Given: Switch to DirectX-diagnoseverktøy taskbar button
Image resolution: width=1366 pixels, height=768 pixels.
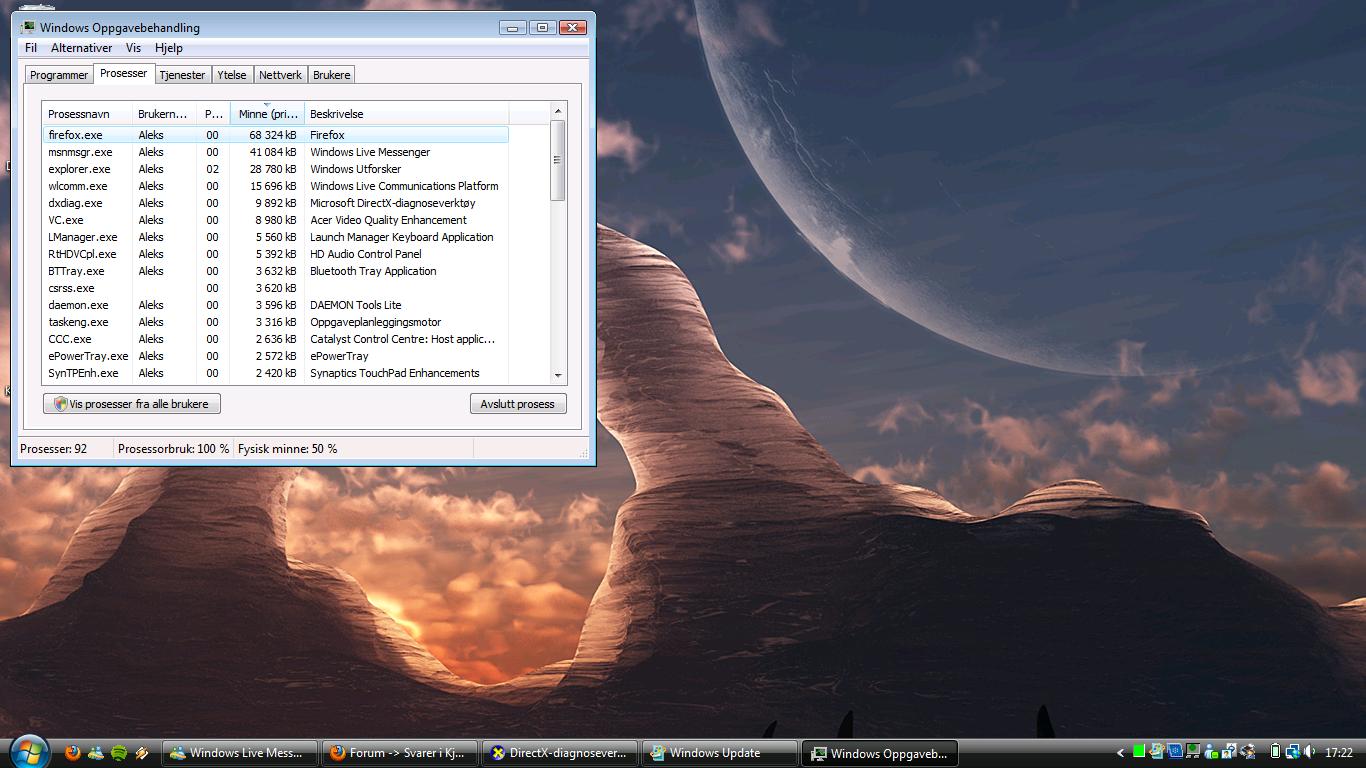Looking at the screenshot, I should click(x=560, y=753).
